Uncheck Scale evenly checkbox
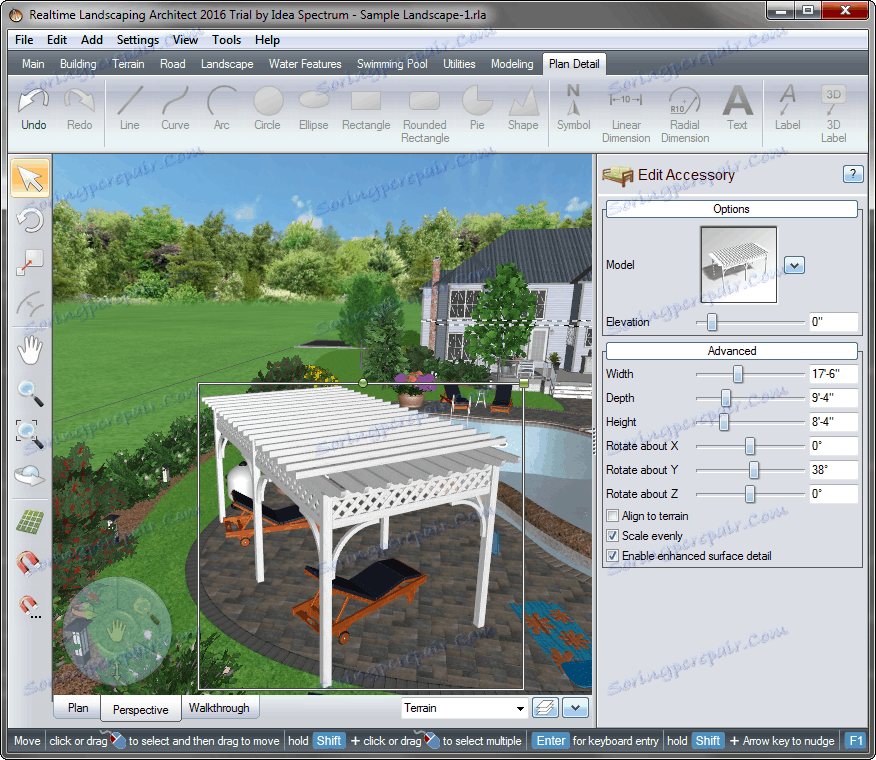 [x=613, y=536]
